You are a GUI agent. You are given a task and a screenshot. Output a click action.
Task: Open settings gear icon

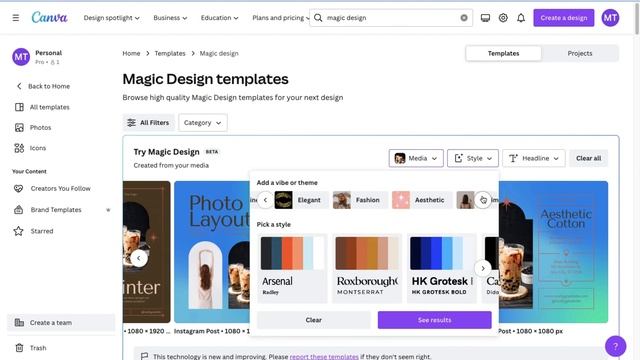click(503, 18)
